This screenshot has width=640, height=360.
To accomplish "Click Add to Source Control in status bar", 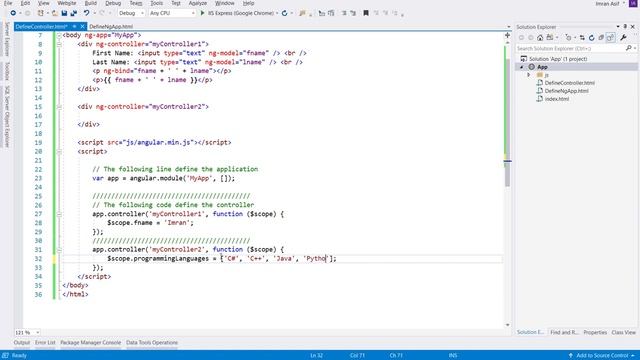I will [x=602, y=356].
